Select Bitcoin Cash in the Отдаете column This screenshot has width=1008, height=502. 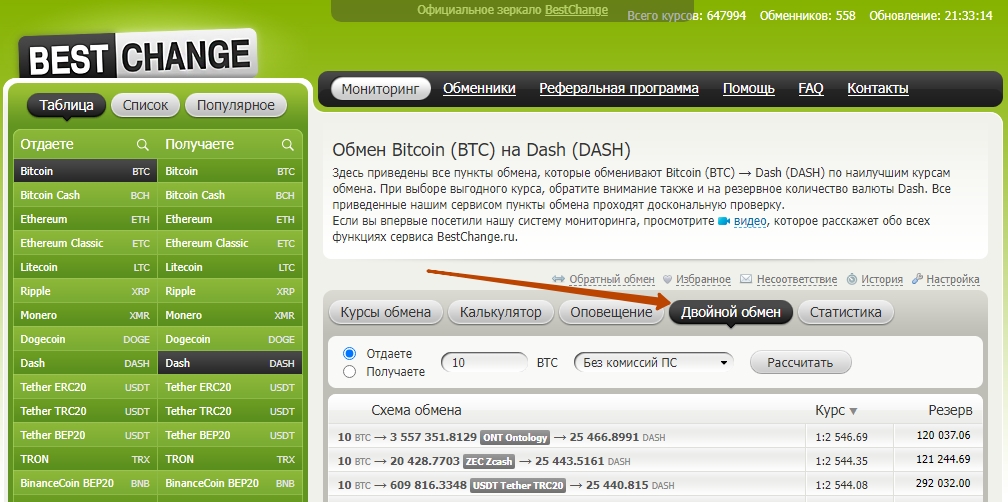85,195
